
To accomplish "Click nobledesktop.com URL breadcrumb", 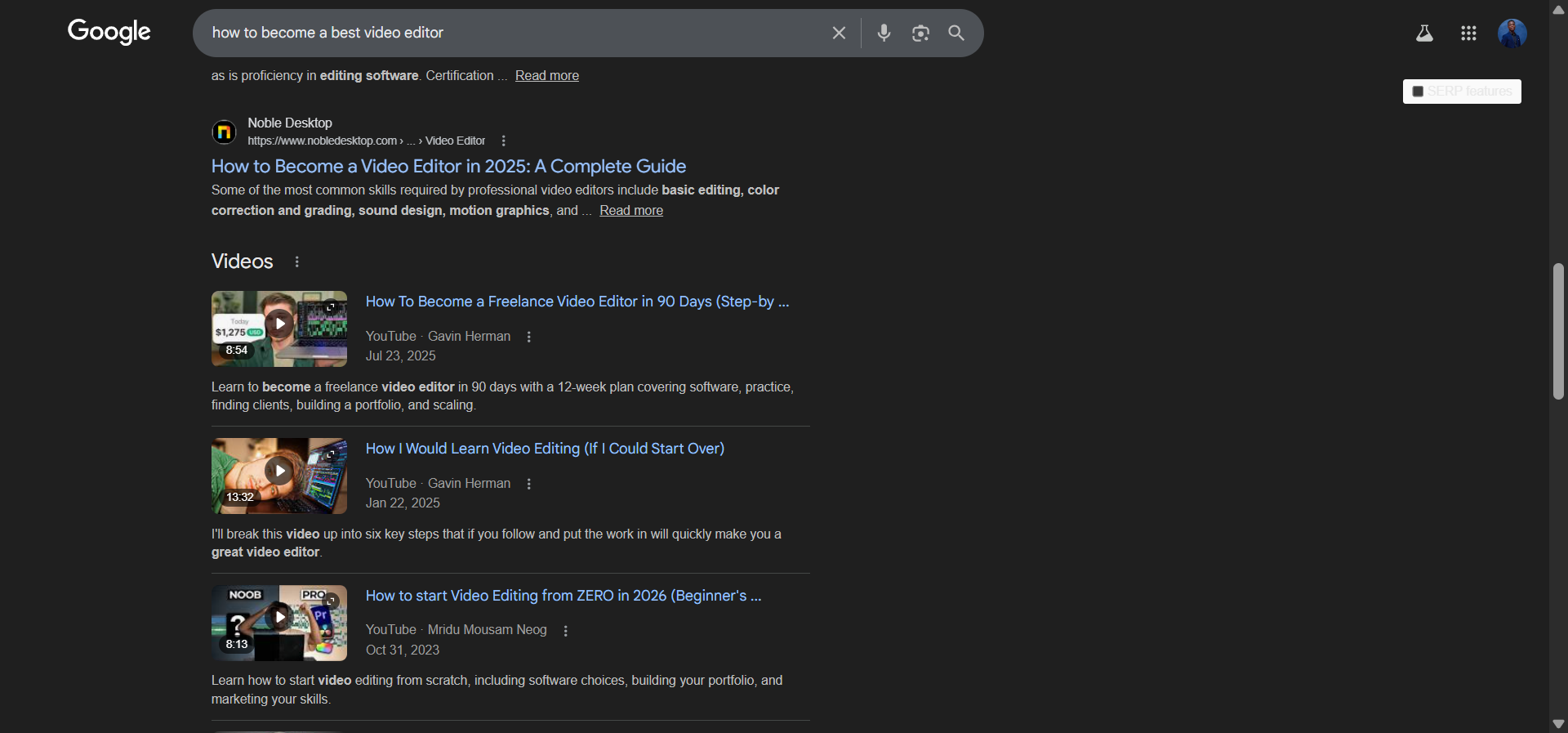I will [367, 141].
